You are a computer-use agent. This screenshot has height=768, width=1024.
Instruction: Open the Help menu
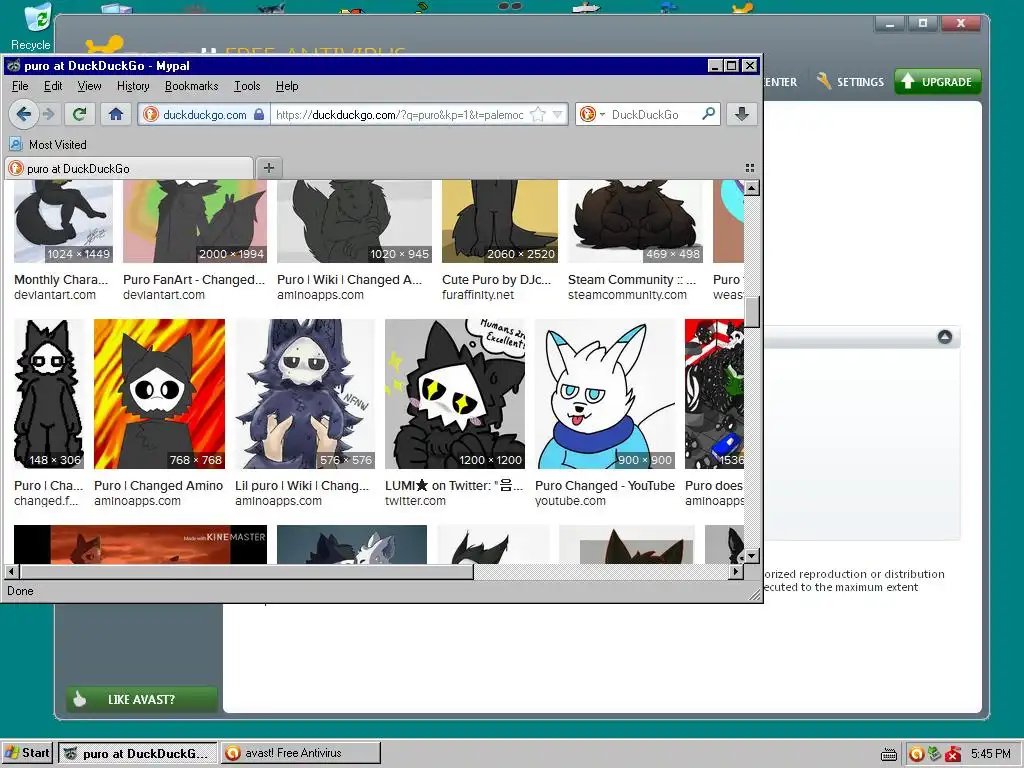287,86
